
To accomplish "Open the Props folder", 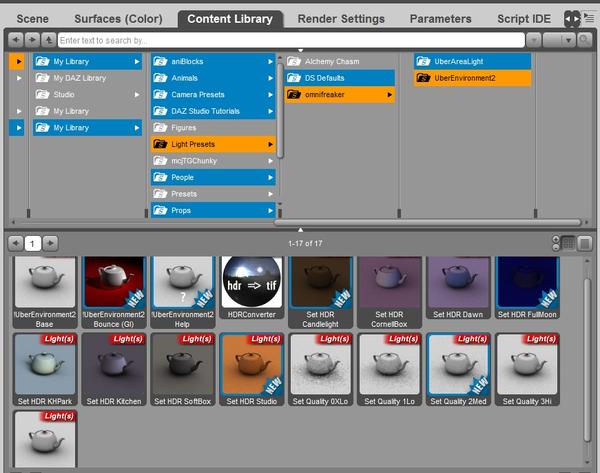I will pyautogui.click(x=213, y=210).
